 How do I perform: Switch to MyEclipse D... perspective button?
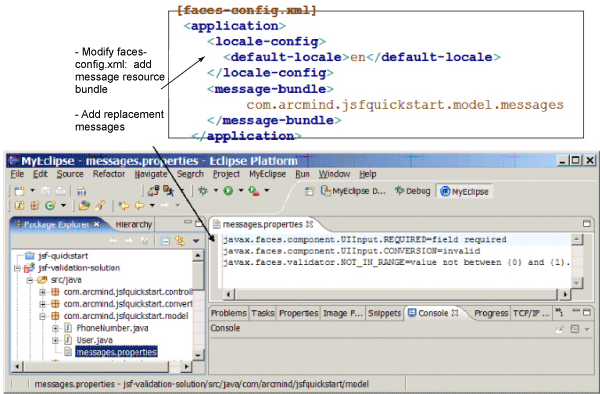coord(353,191)
